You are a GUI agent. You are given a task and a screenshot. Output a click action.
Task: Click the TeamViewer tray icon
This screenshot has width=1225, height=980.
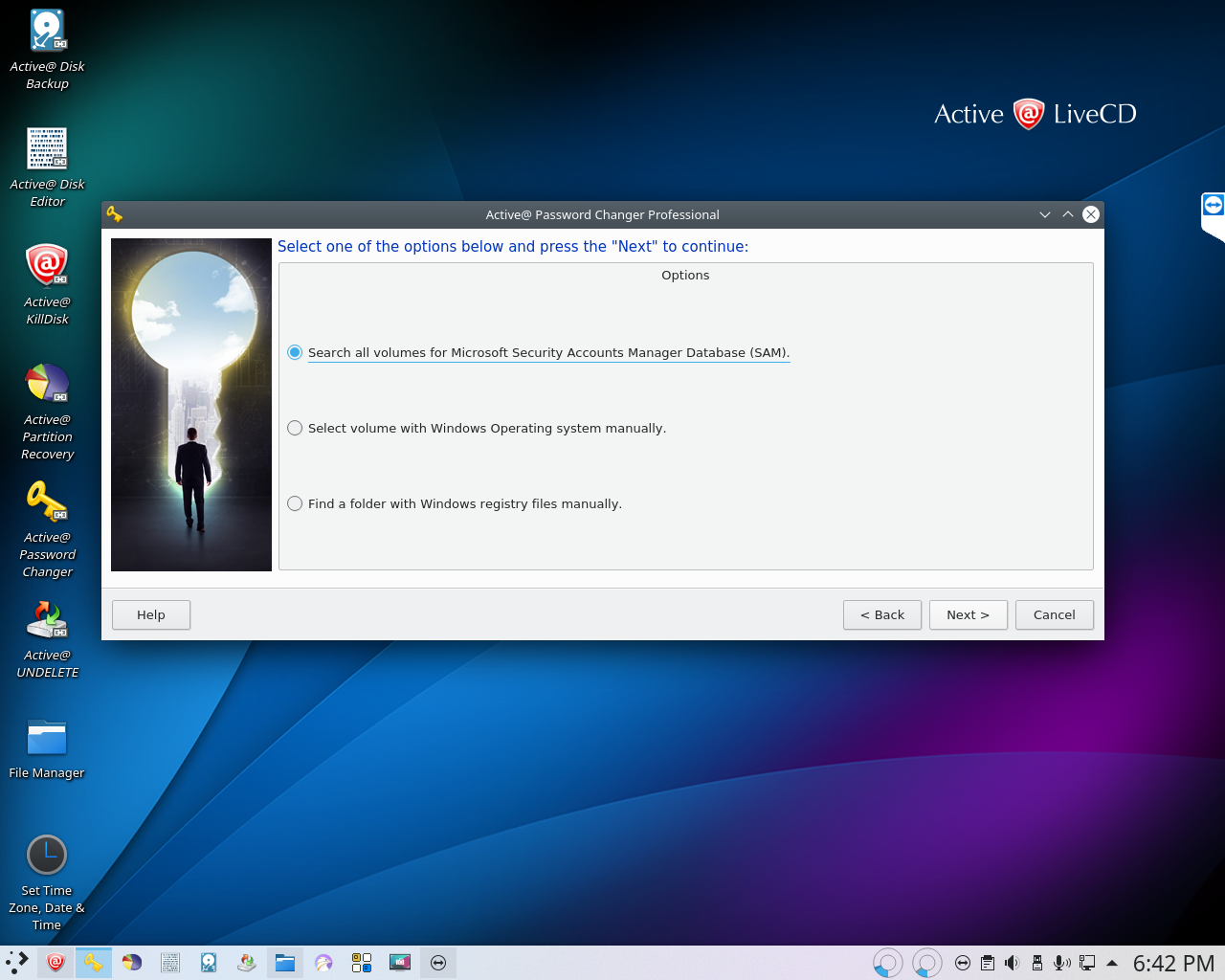[963, 963]
